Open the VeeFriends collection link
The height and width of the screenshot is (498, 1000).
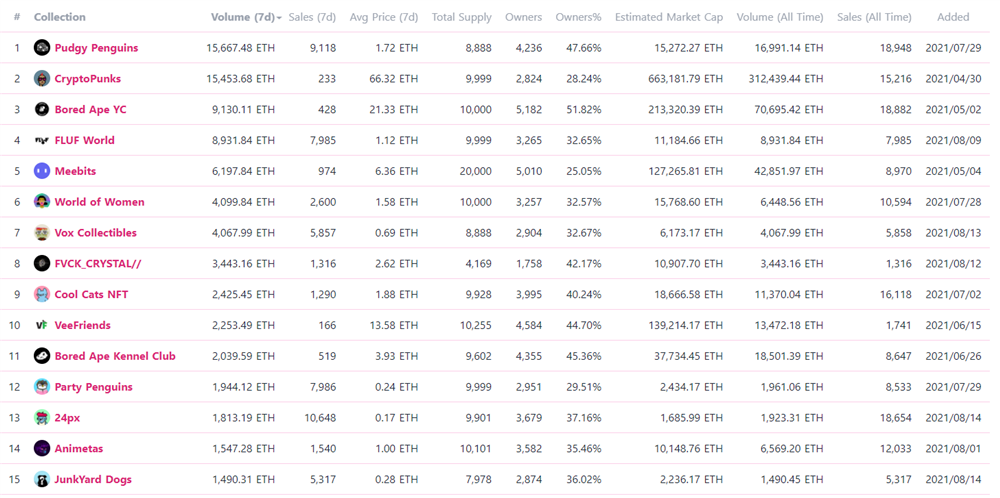click(x=83, y=325)
